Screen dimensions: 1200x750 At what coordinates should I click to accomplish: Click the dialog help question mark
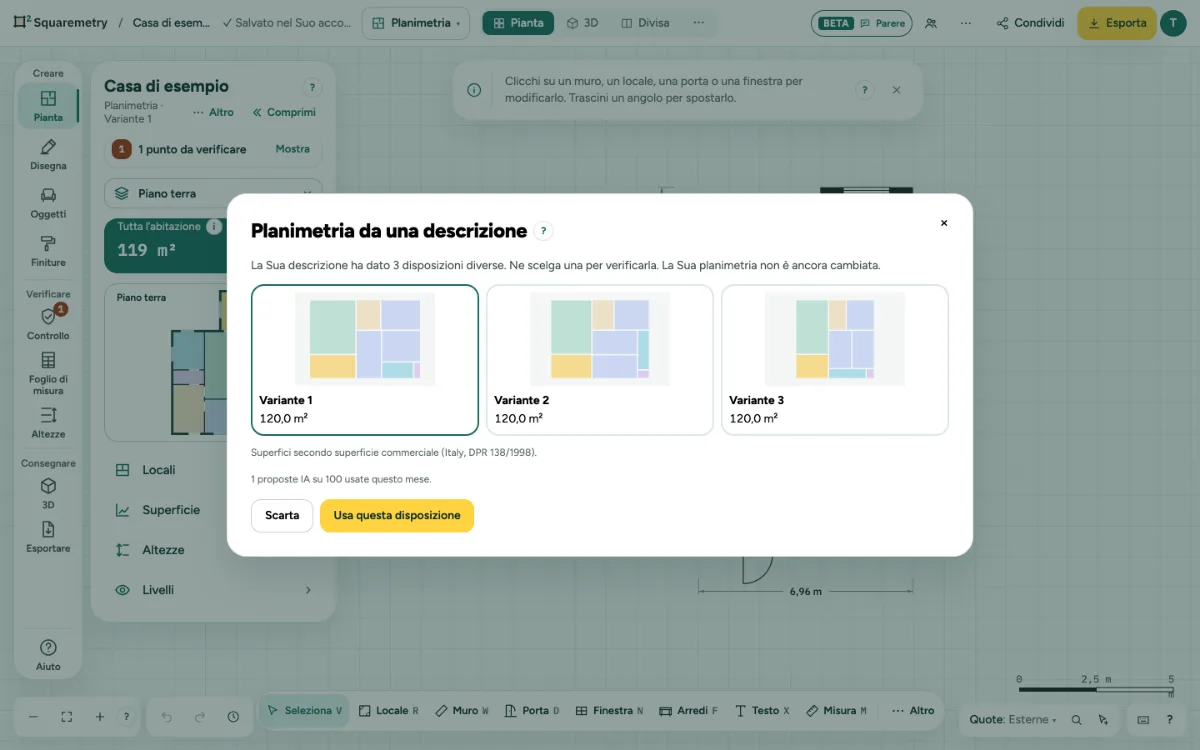coord(543,231)
